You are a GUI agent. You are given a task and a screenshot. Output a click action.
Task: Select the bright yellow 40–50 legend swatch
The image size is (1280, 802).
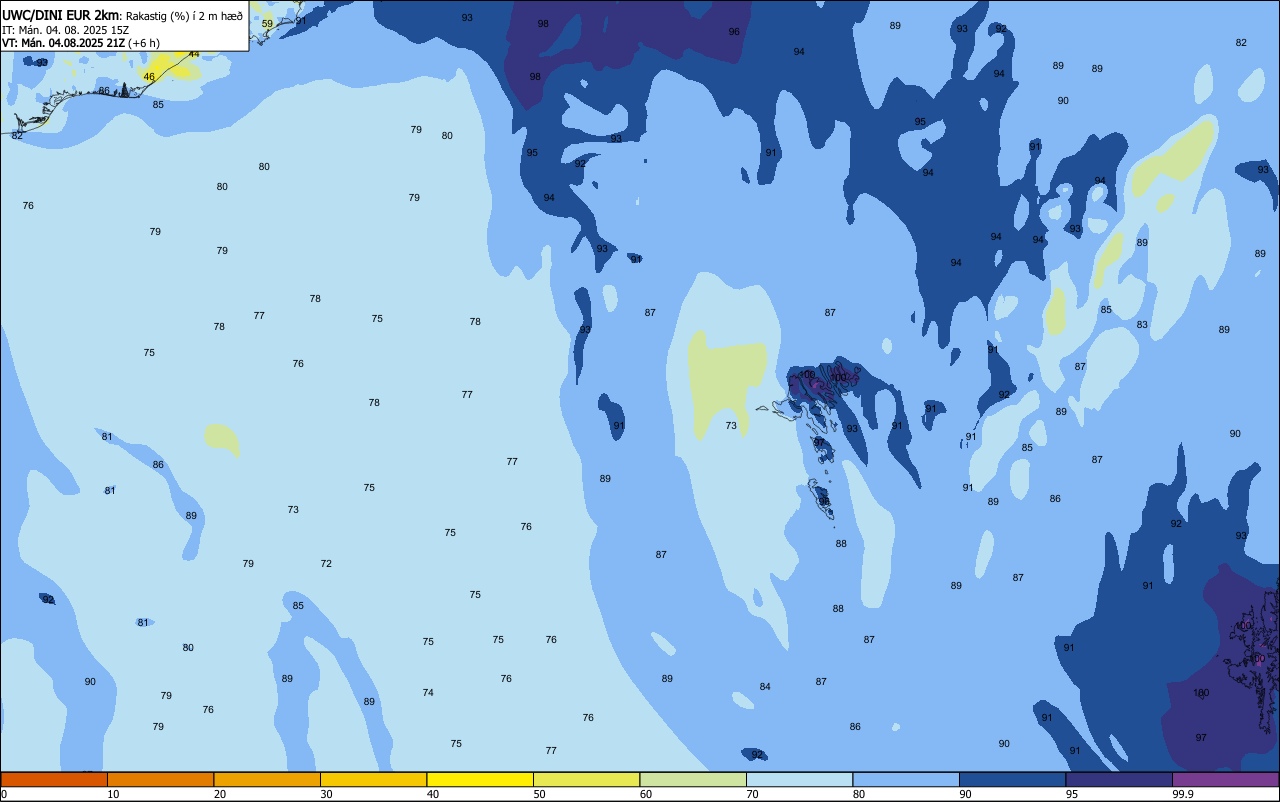pyautogui.click(x=480, y=779)
